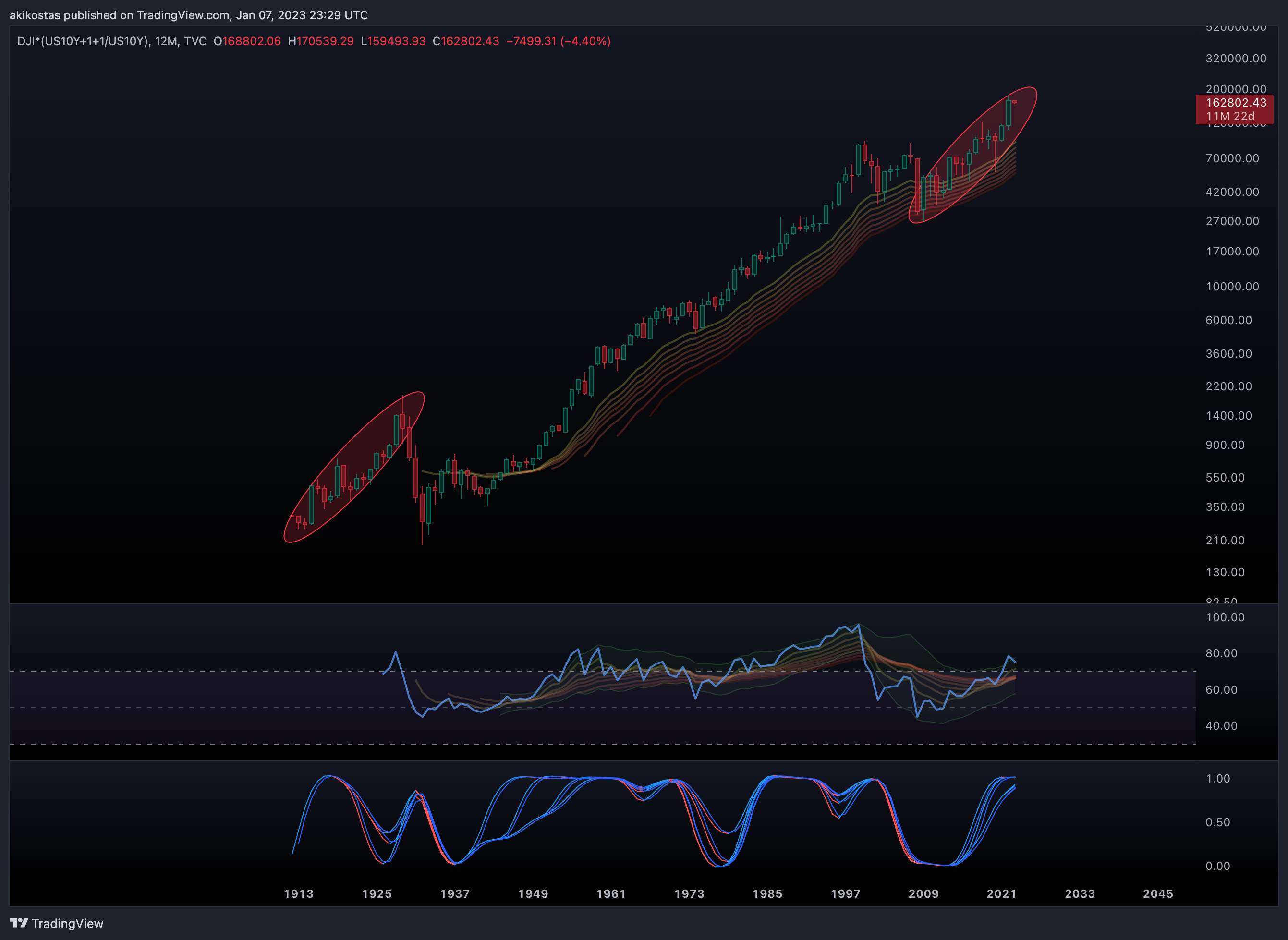Click the 1985 label on the time axis
The height and width of the screenshot is (940, 1288).
coord(767,894)
